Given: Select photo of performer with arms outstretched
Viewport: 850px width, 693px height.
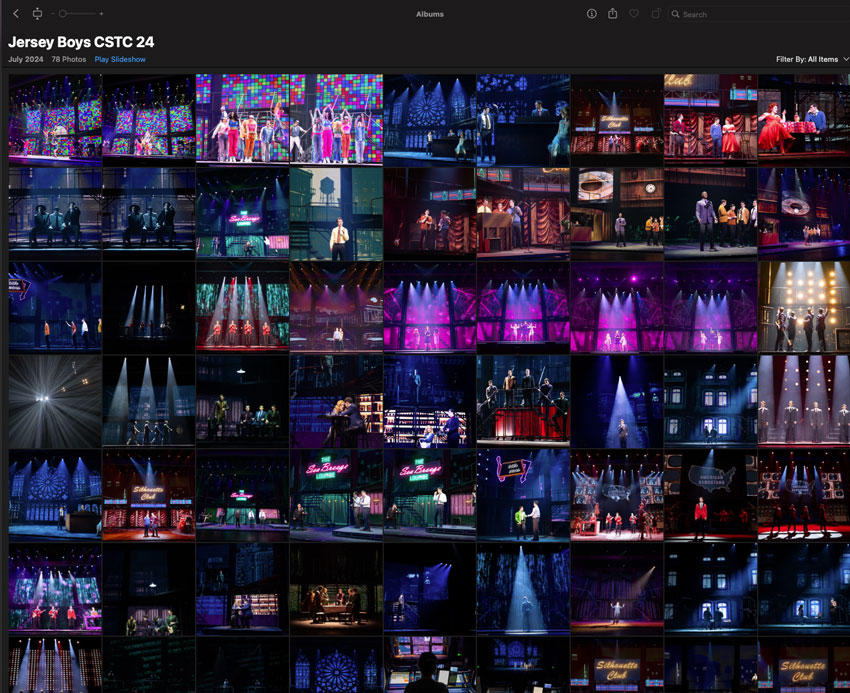Looking at the screenshot, I should (x=617, y=589).
